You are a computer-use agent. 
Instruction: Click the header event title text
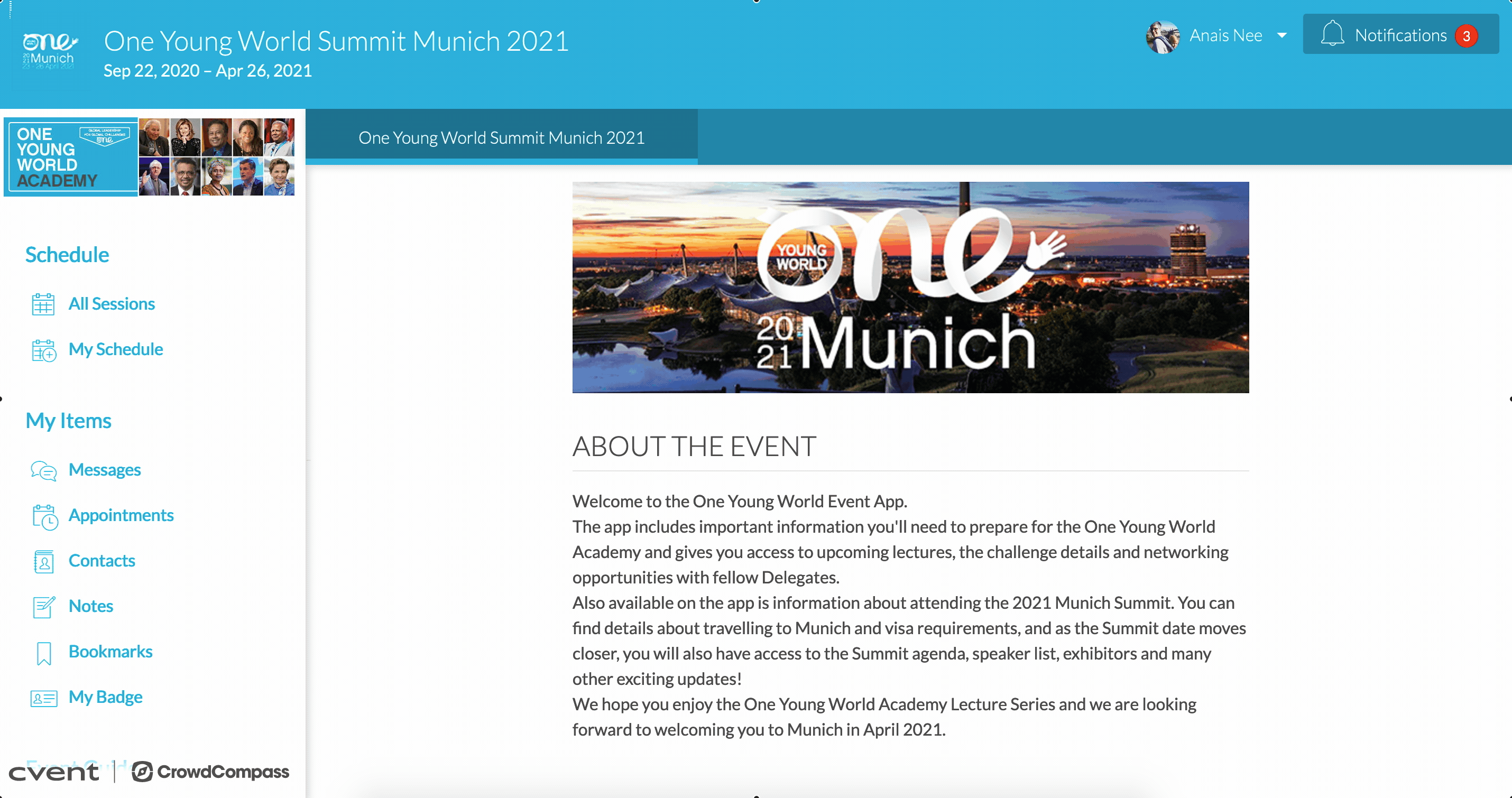(x=336, y=41)
